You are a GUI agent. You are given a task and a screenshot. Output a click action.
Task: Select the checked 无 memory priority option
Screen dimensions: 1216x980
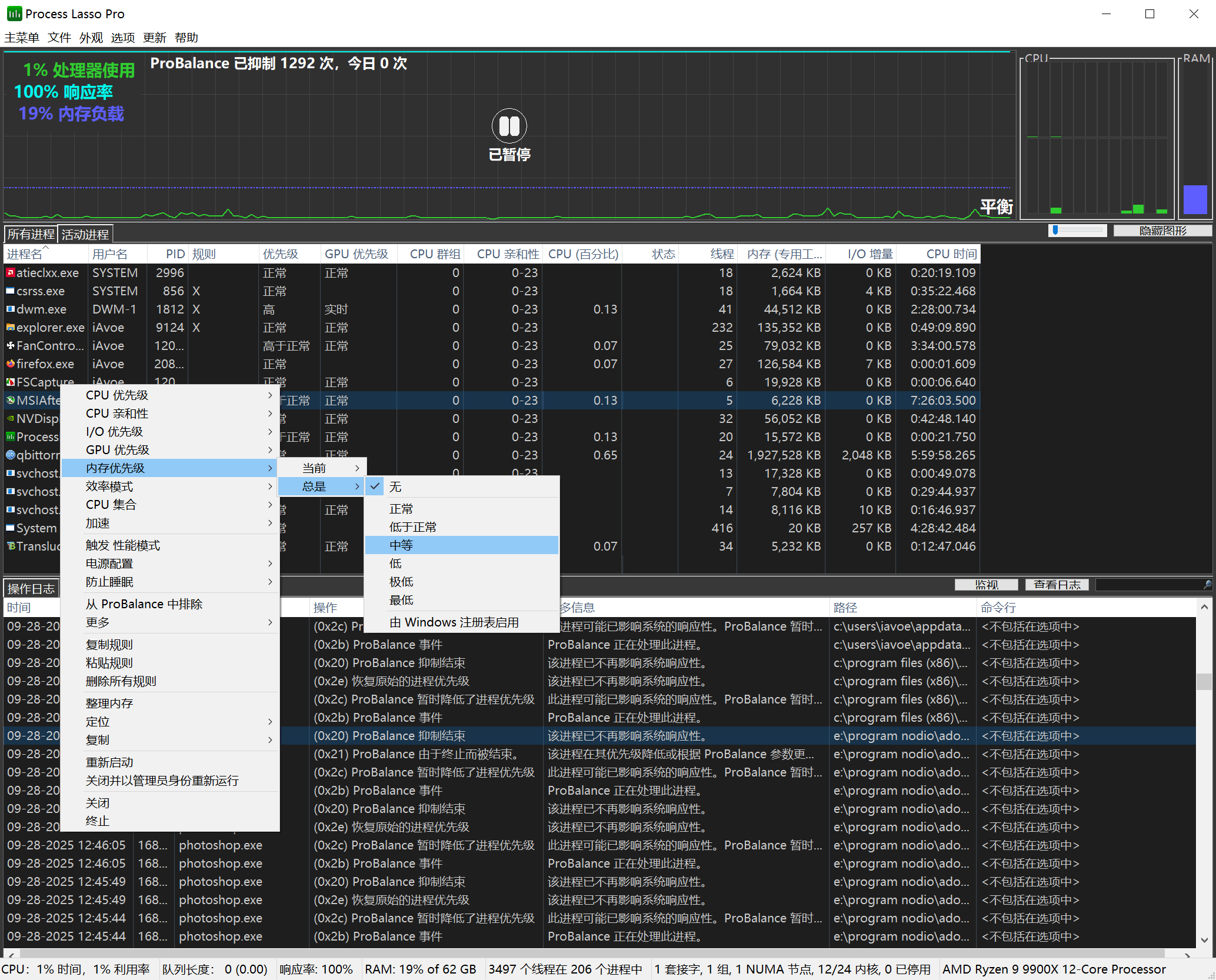click(x=395, y=487)
